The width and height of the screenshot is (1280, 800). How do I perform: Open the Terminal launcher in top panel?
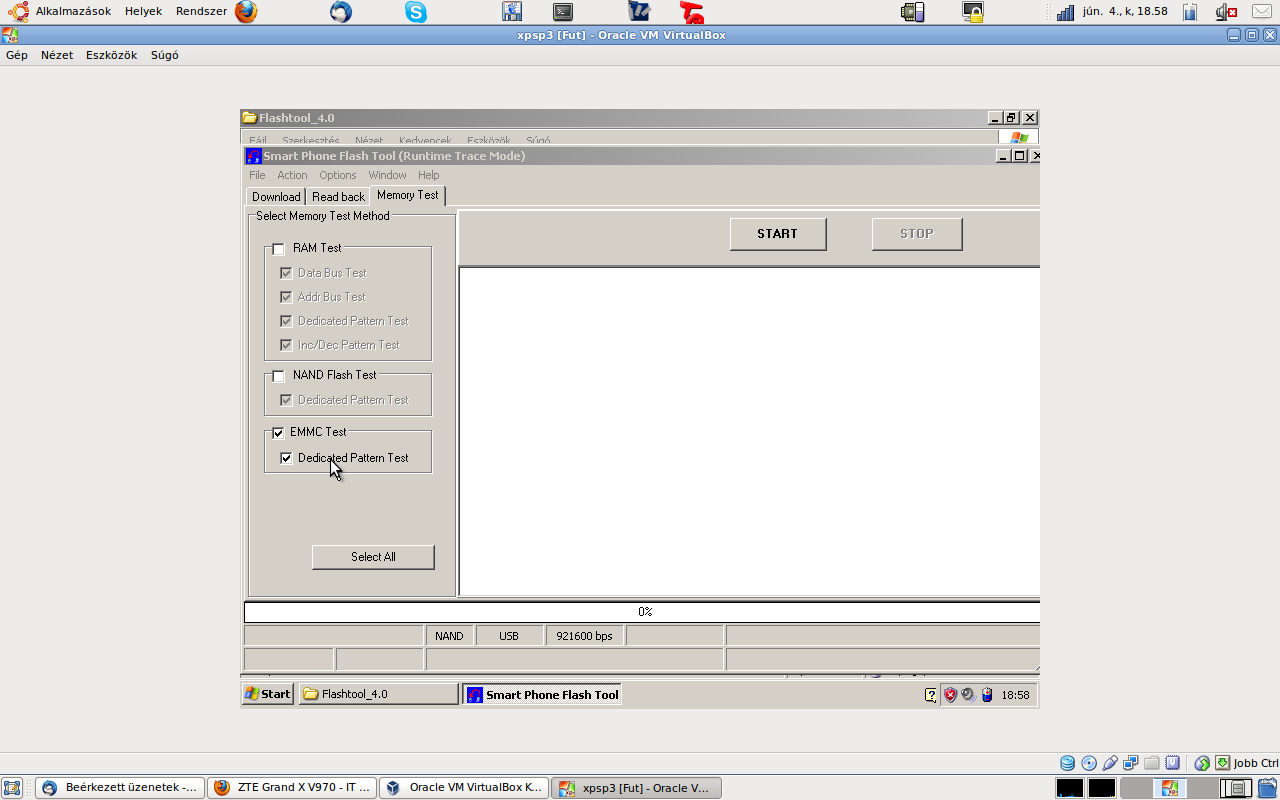coord(563,12)
